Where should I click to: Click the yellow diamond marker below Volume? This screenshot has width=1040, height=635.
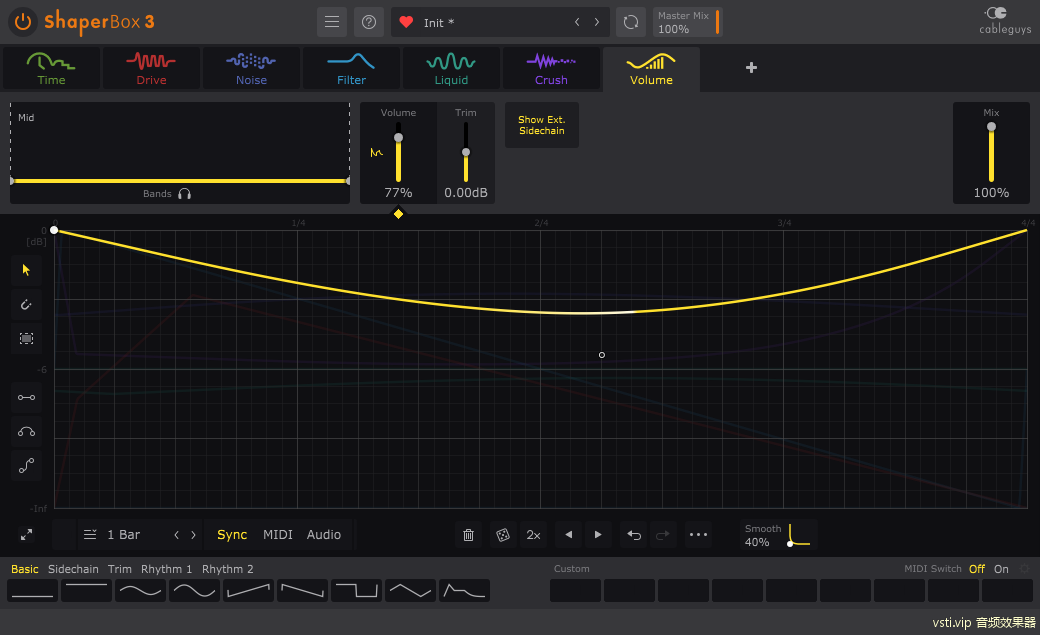pos(398,214)
